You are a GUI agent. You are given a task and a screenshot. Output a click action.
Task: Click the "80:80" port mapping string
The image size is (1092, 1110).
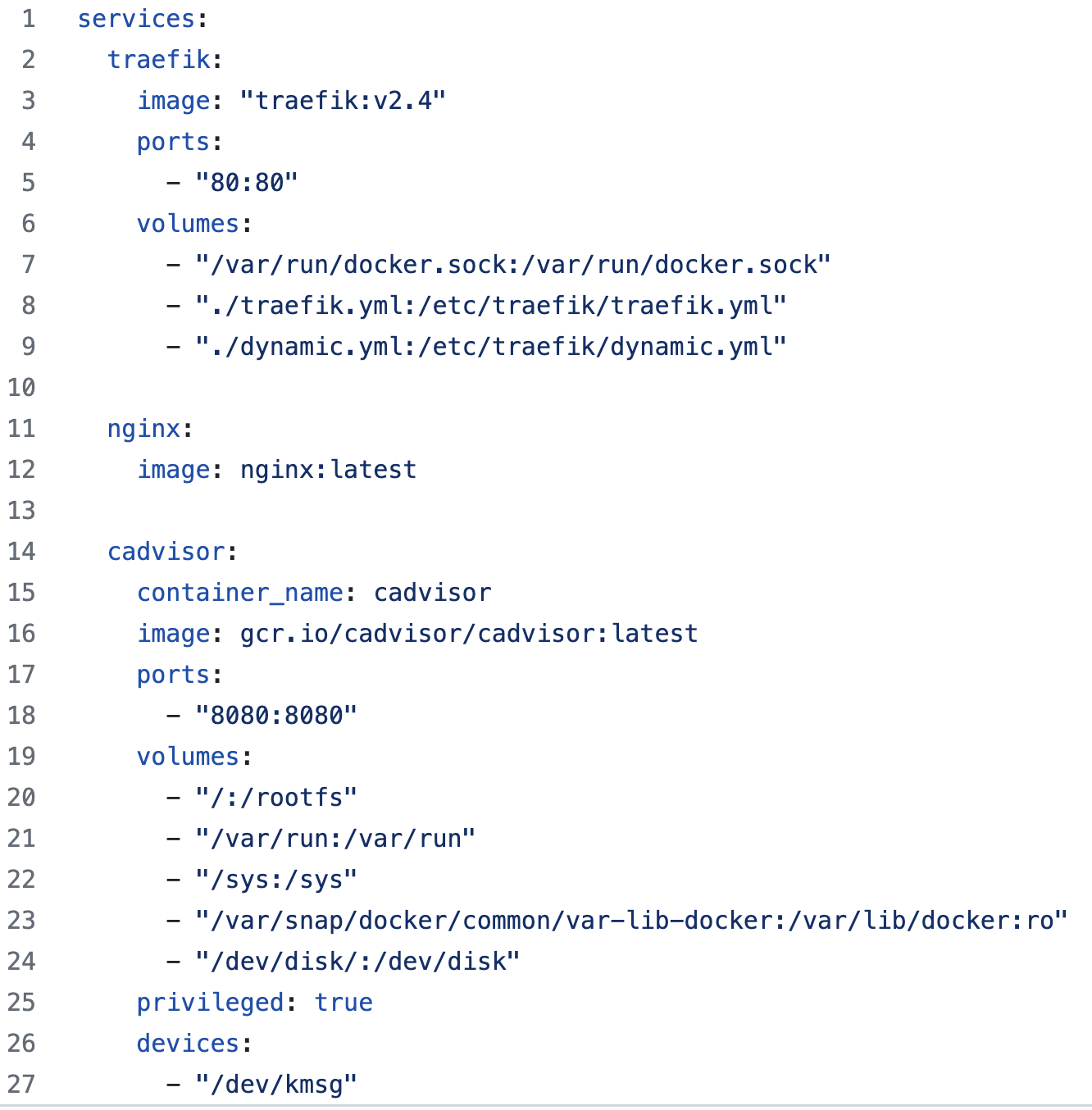click(246, 183)
